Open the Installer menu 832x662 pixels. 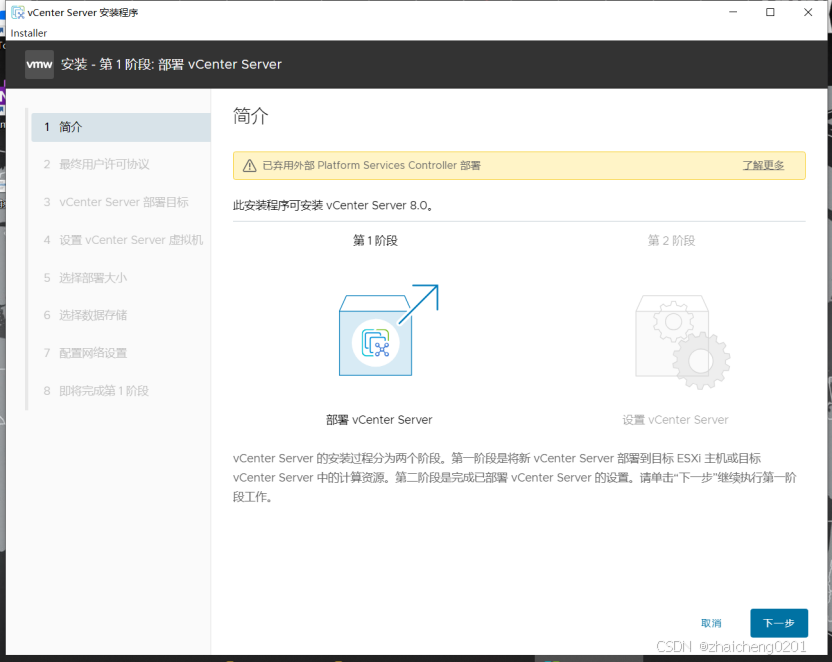pyautogui.click(x=29, y=33)
